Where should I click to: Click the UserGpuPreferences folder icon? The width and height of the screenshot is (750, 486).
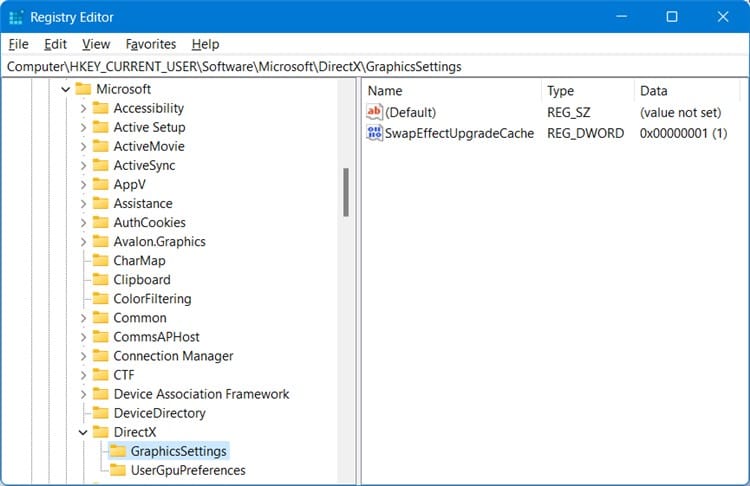click(x=118, y=470)
